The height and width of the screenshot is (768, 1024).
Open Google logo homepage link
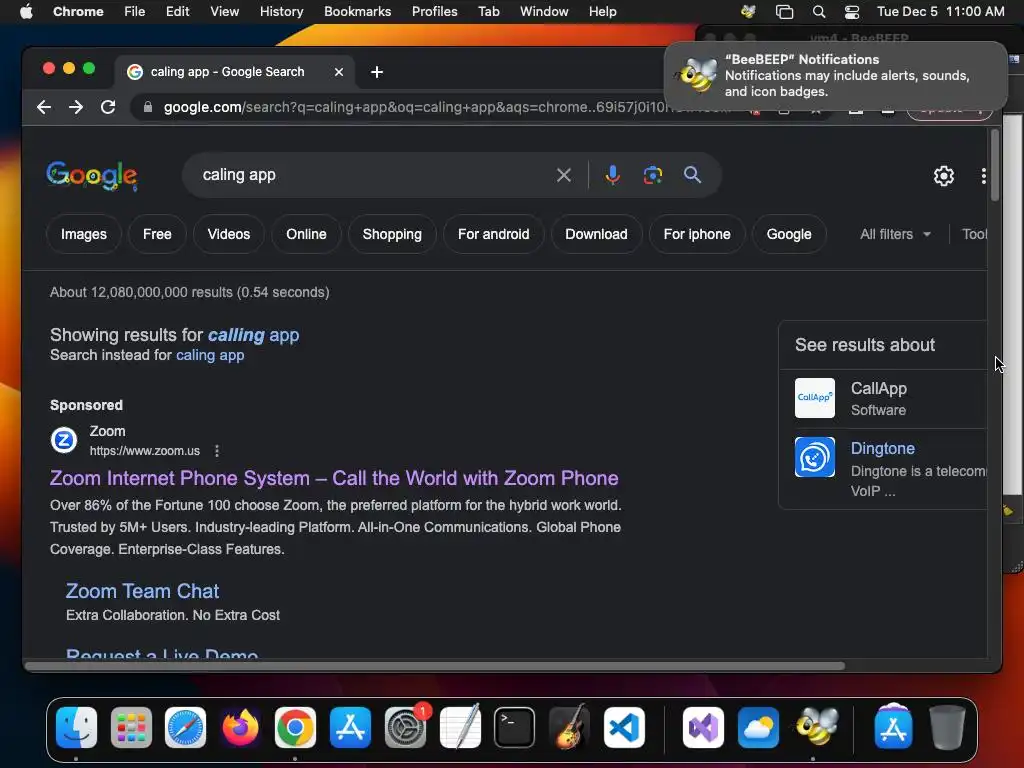91,176
